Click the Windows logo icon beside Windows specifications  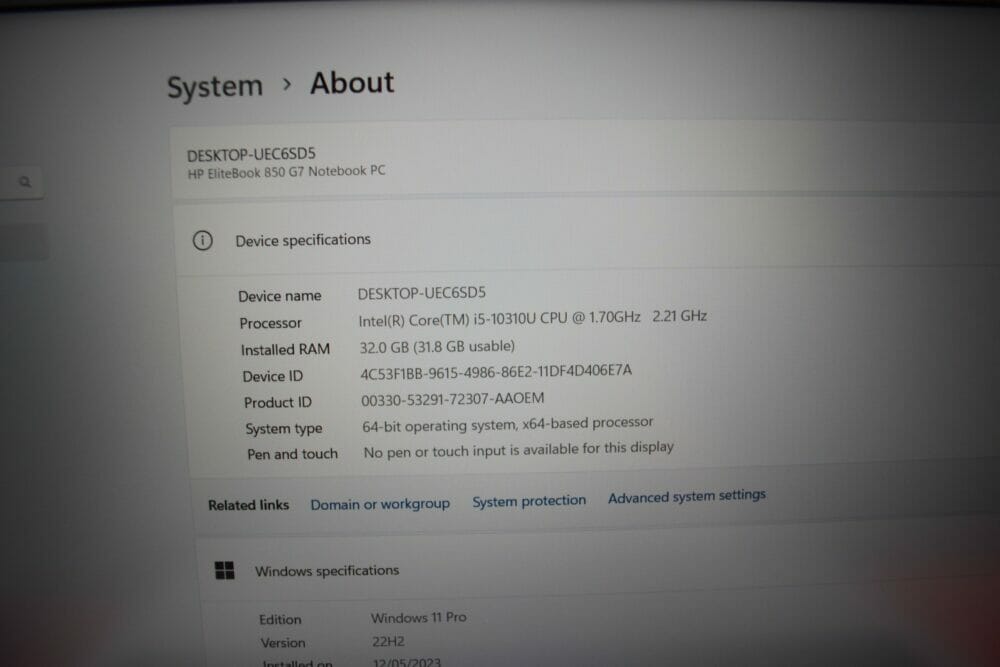click(224, 570)
